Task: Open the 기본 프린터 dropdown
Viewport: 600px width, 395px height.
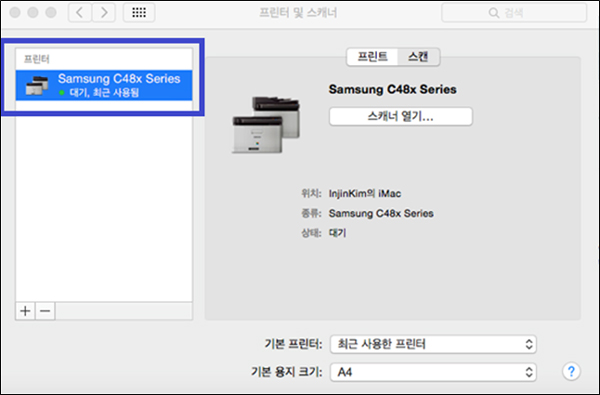Action: click(x=433, y=344)
